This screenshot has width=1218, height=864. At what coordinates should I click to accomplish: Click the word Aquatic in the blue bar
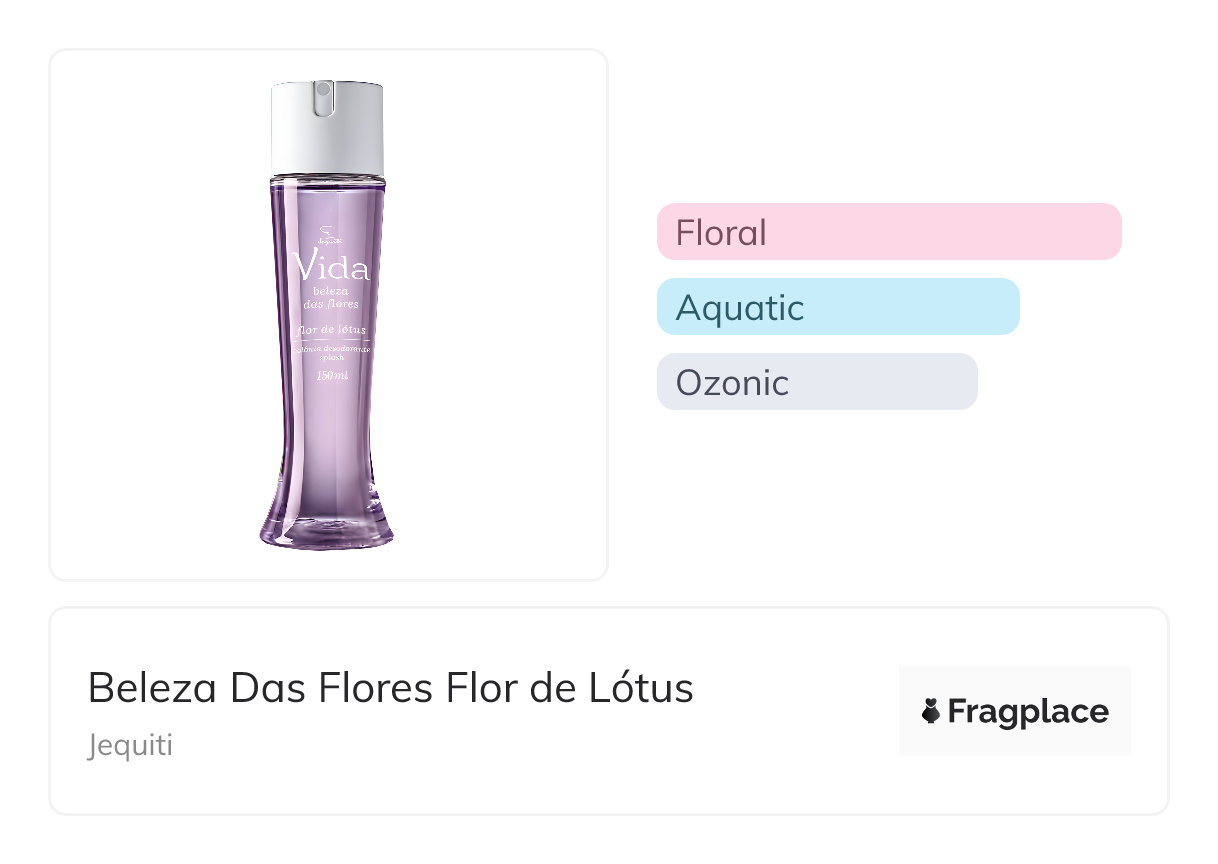739,308
